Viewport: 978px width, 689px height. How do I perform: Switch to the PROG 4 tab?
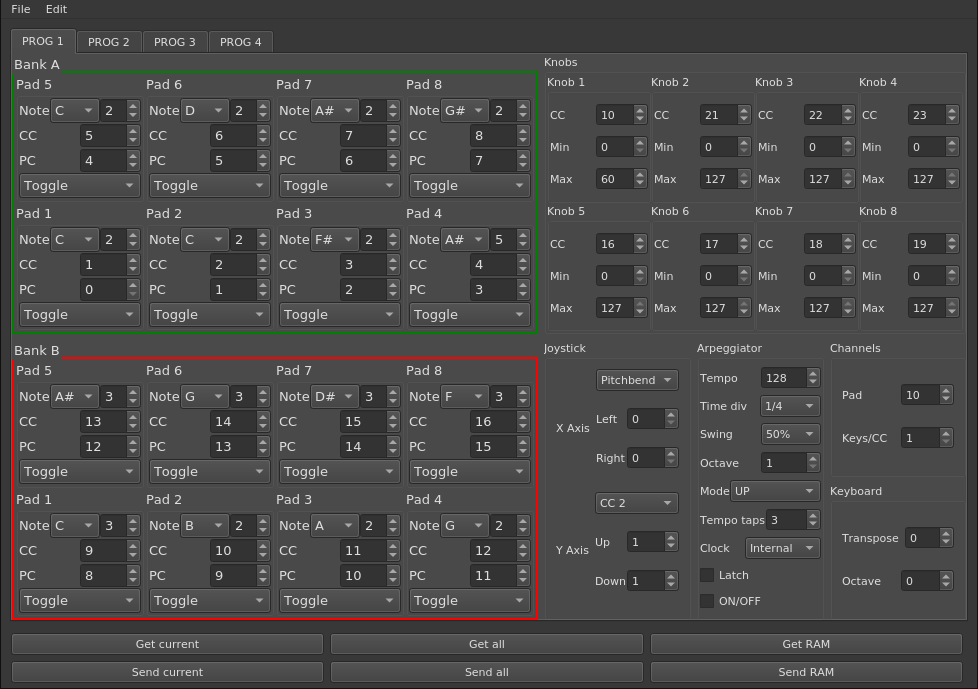click(x=241, y=42)
